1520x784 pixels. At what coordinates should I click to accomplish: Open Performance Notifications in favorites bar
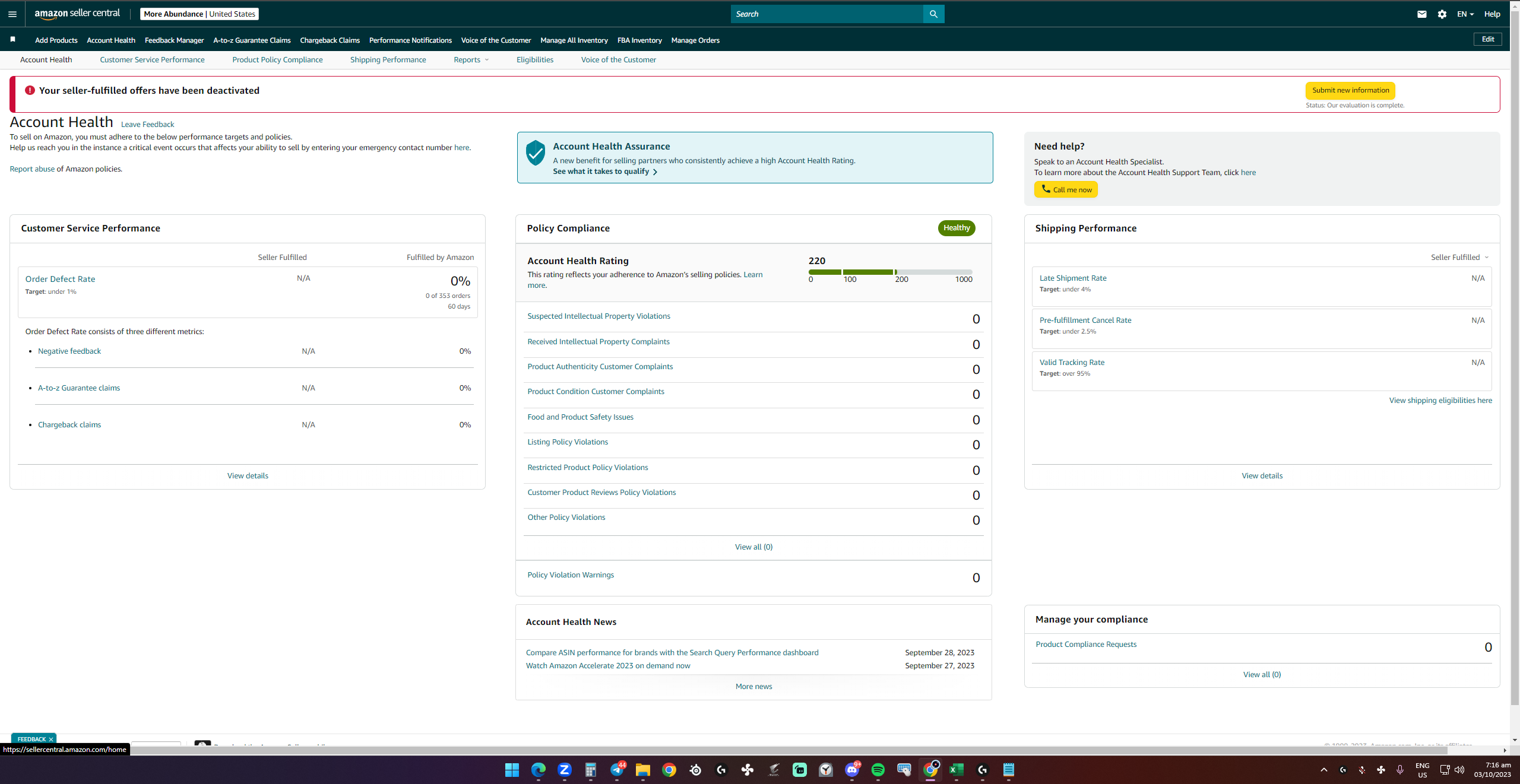(410, 40)
